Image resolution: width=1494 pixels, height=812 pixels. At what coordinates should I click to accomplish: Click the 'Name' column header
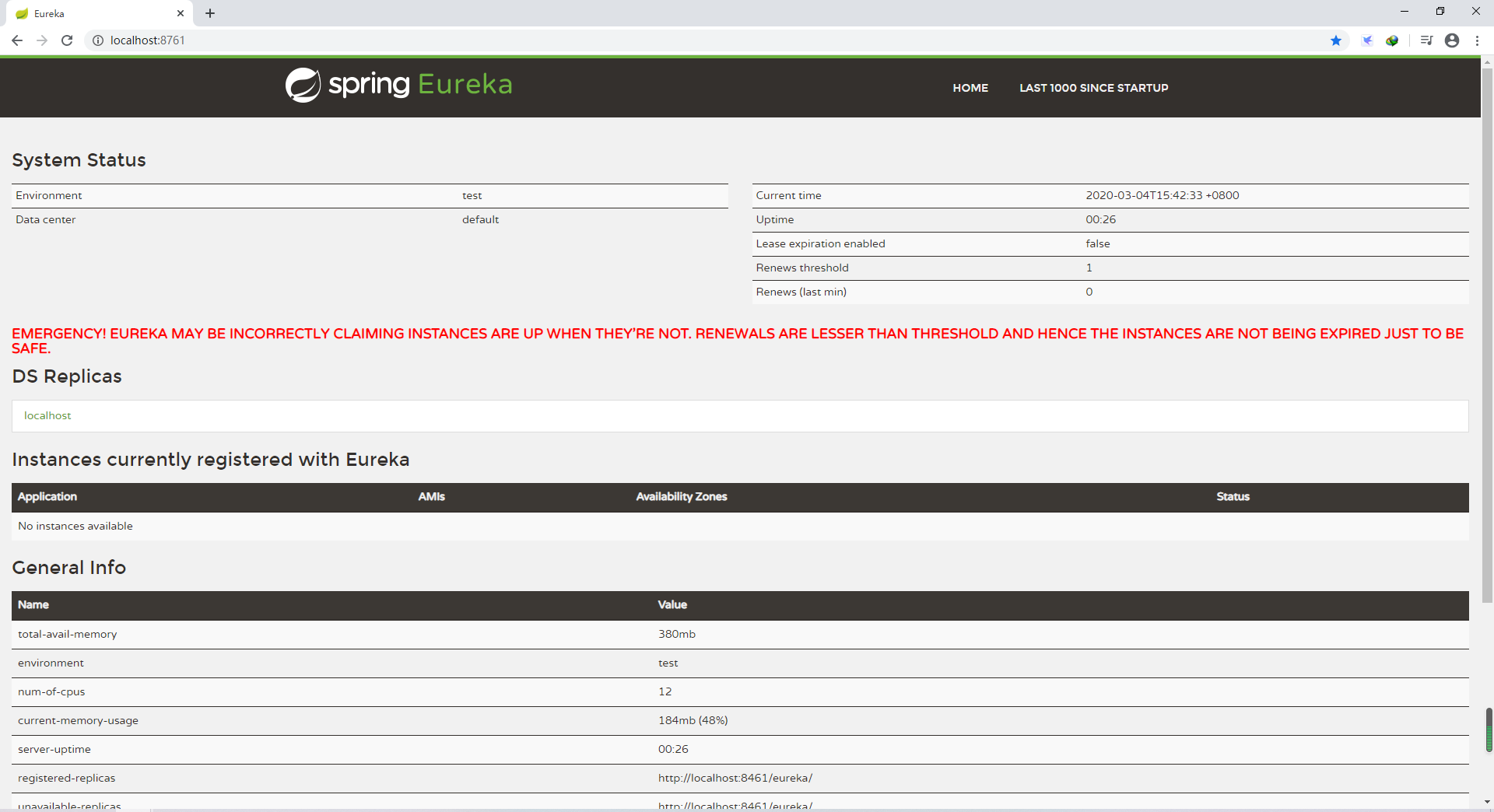click(33, 604)
